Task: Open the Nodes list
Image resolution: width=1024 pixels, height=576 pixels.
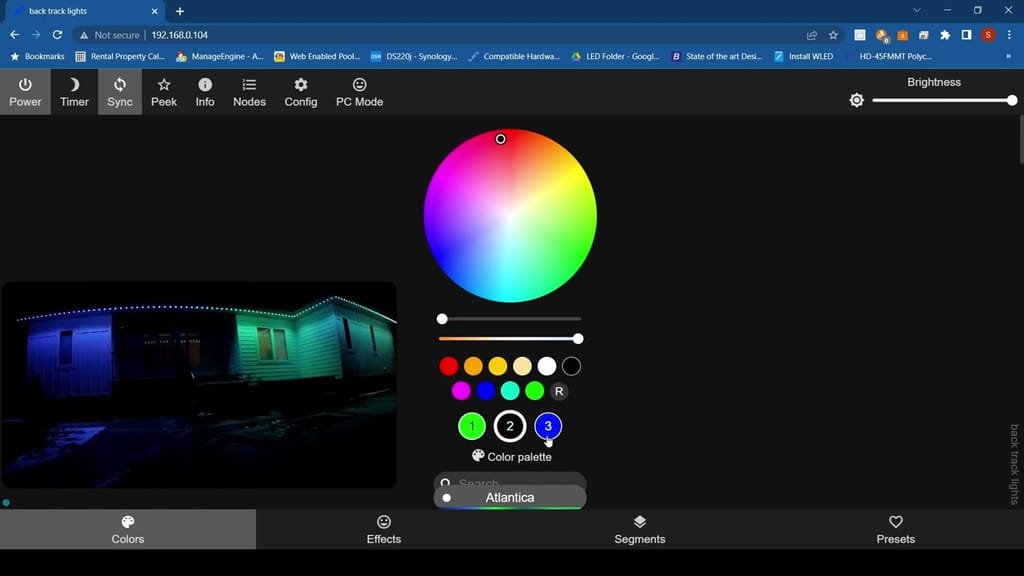Action: pyautogui.click(x=249, y=92)
